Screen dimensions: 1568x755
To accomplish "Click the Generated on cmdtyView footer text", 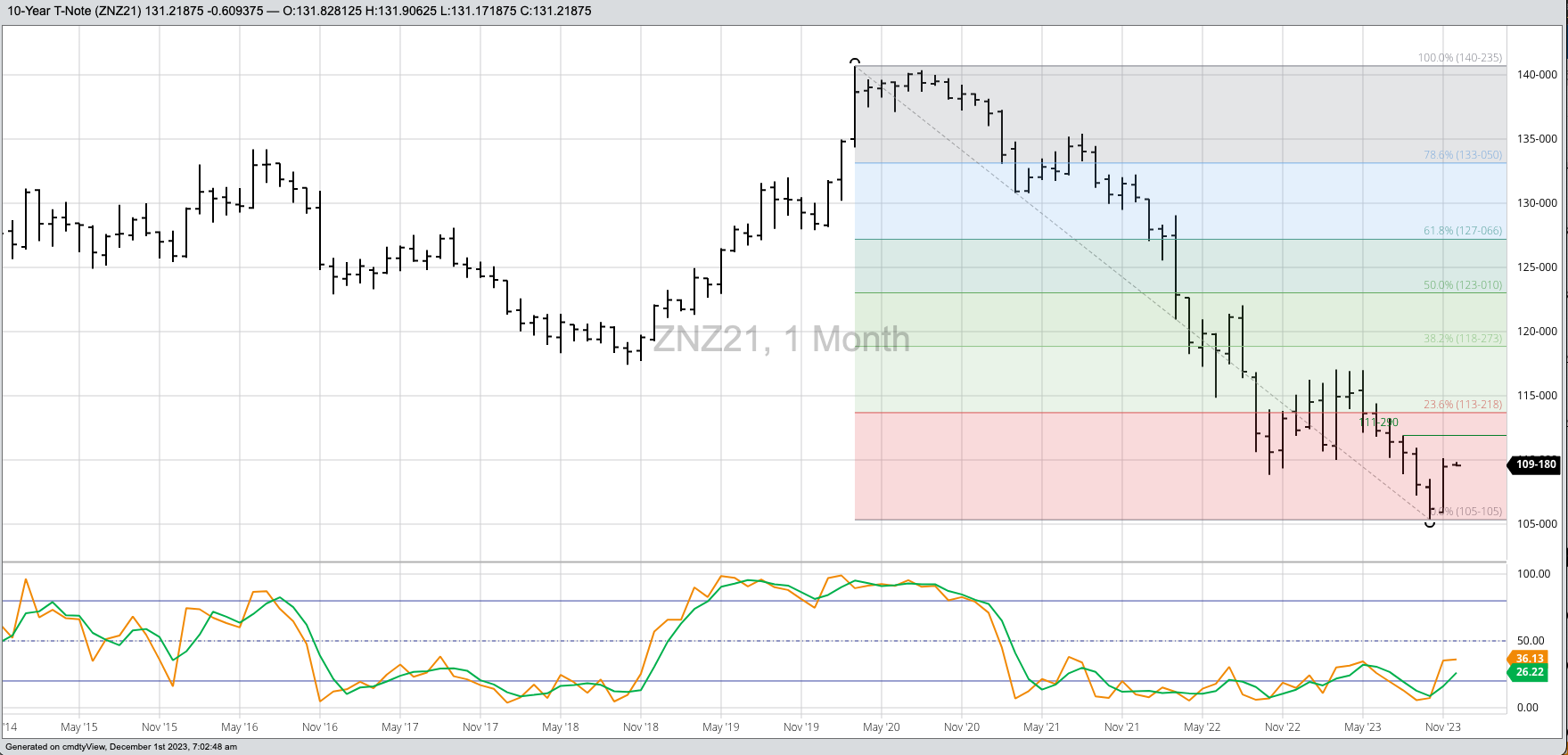I will click(121, 747).
